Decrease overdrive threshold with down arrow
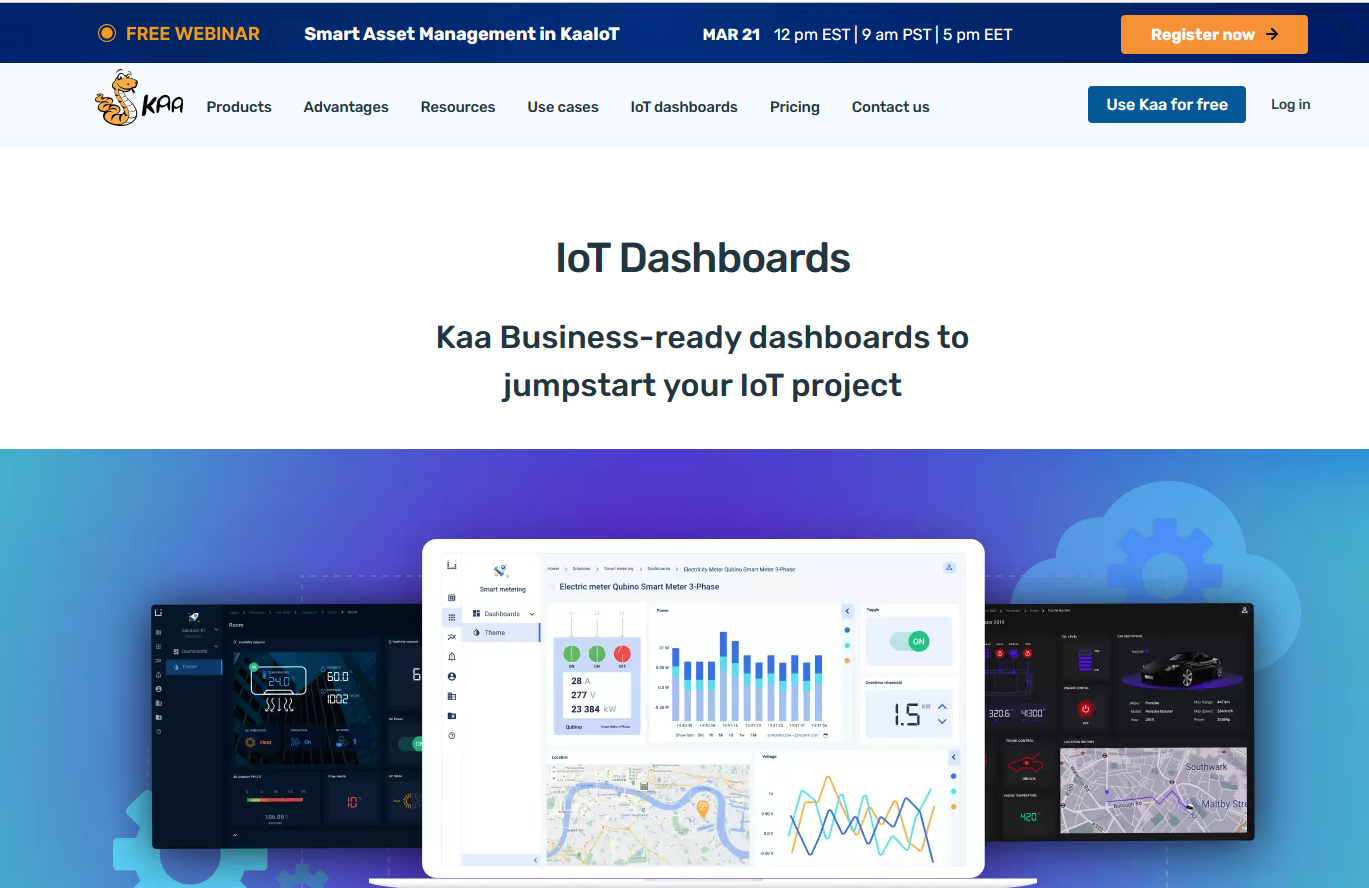This screenshot has height=888, width=1369. click(942, 721)
